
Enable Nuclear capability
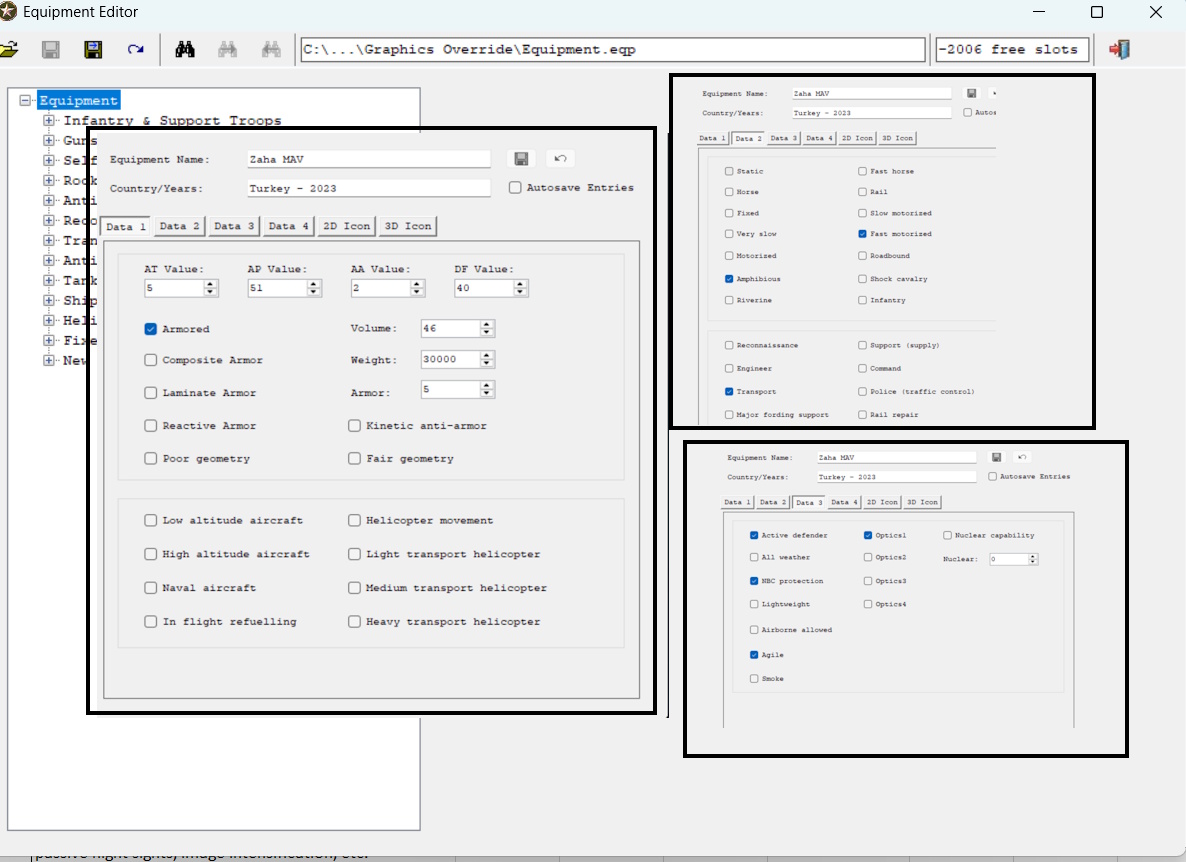(x=947, y=535)
